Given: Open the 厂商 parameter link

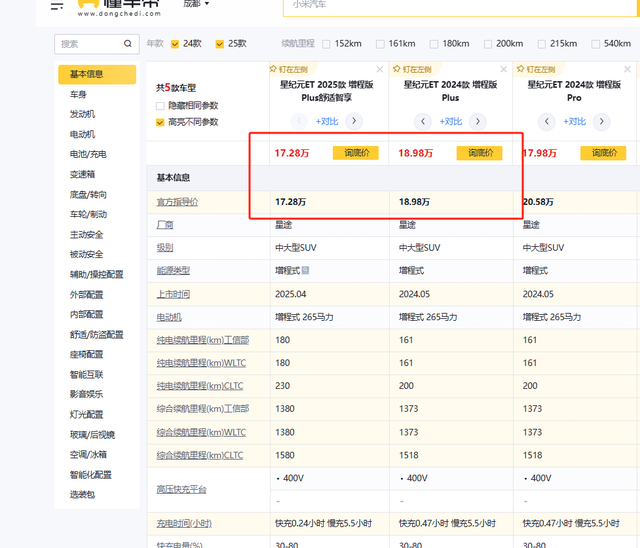Looking at the screenshot, I should coord(165,225).
